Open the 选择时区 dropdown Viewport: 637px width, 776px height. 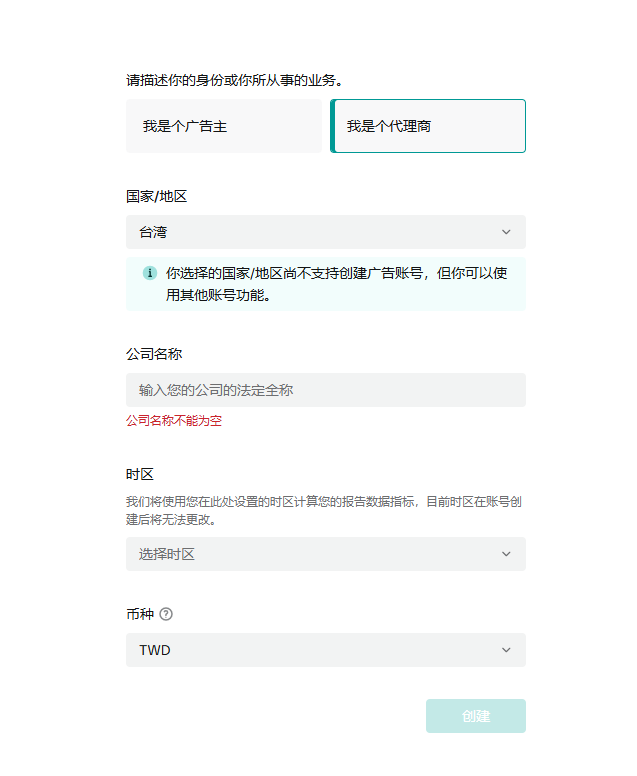click(x=325, y=554)
